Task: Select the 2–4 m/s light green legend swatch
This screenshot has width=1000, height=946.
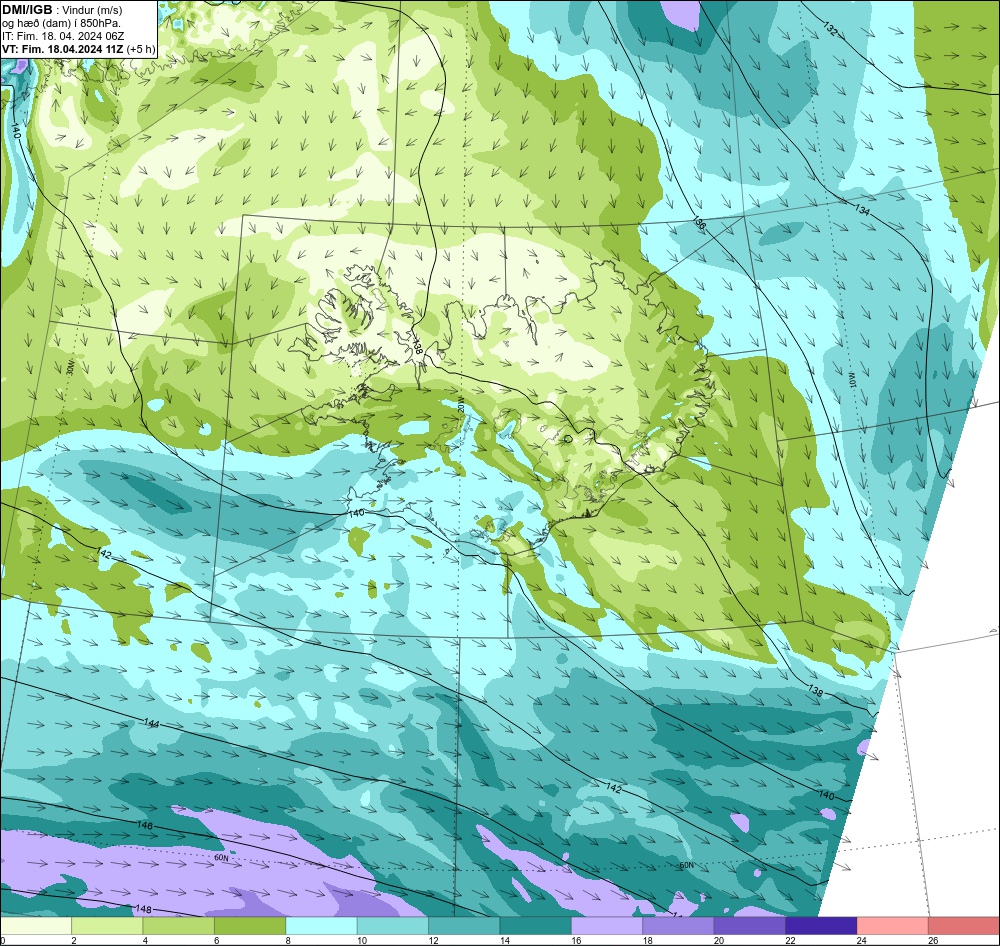Action: tap(107, 926)
